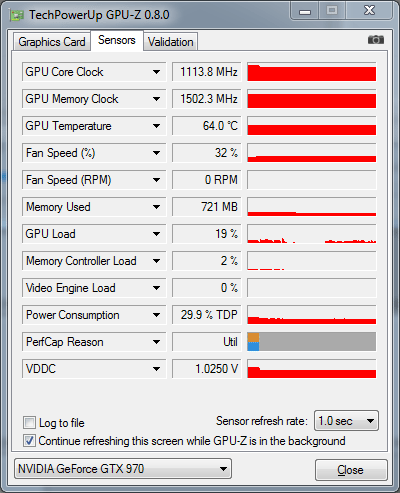Image resolution: width=400 pixels, height=493 pixels.
Task: Open the GPU Core Clock sensor dropdown
Action: coord(156,72)
